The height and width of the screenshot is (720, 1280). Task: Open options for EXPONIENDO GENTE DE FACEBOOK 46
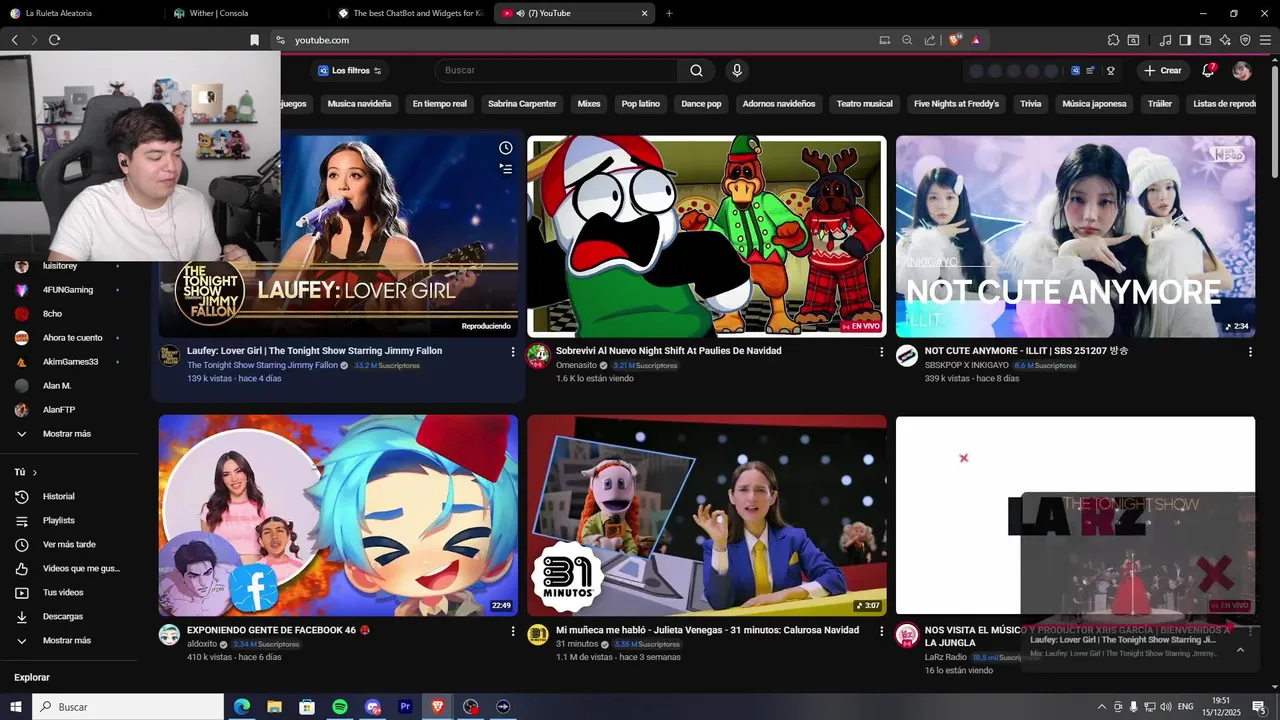pos(513,631)
